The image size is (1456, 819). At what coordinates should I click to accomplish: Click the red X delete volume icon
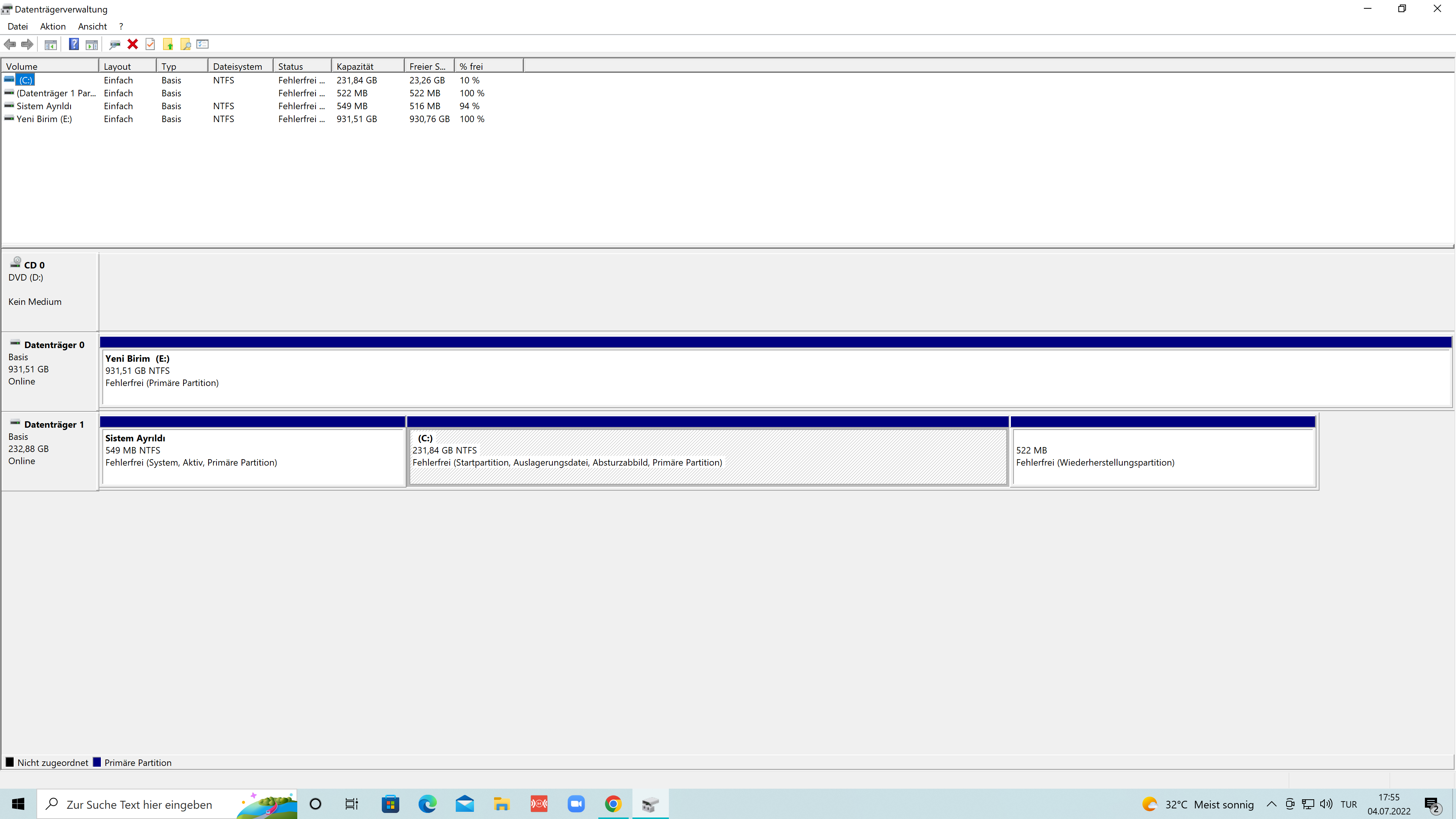(133, 44)
